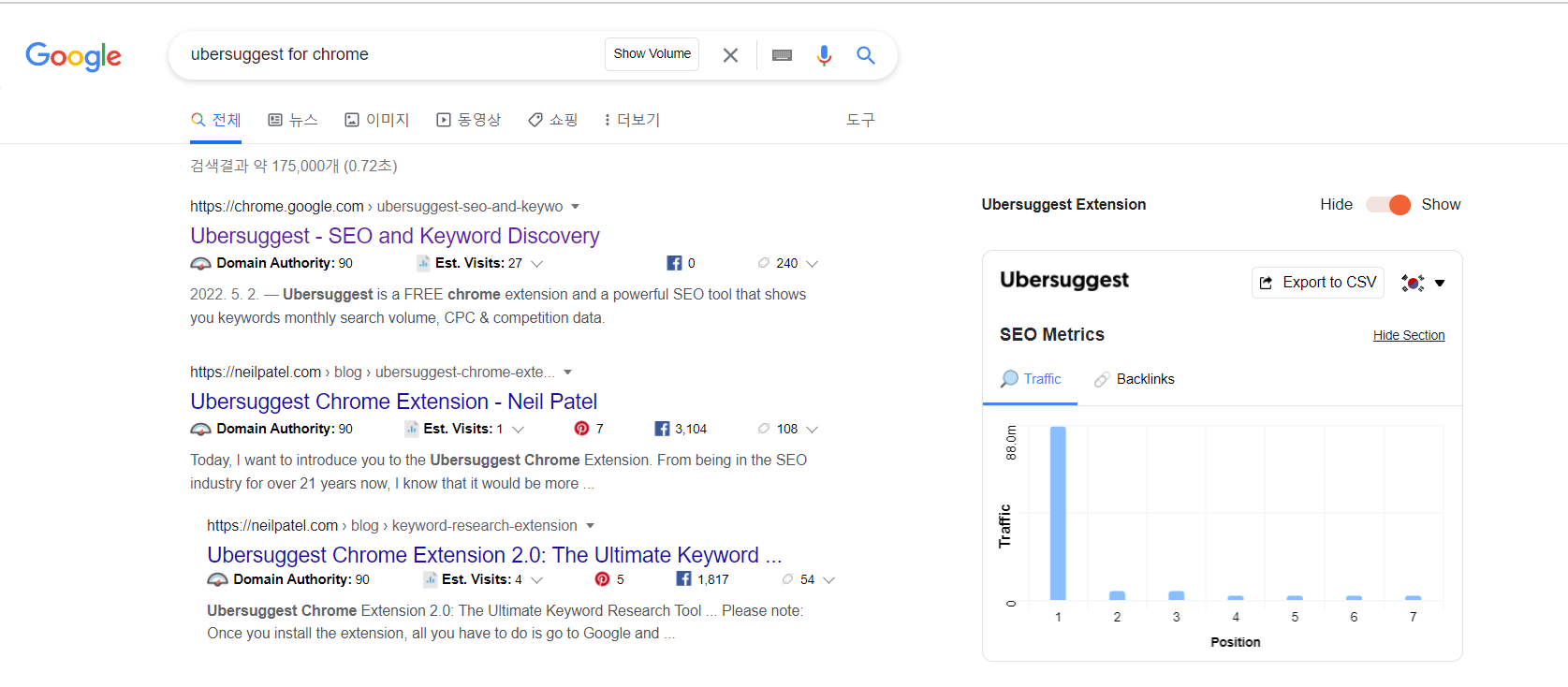Click the position 3 traffic bar
1568x687 pixels.
(x=1177, y=595)
